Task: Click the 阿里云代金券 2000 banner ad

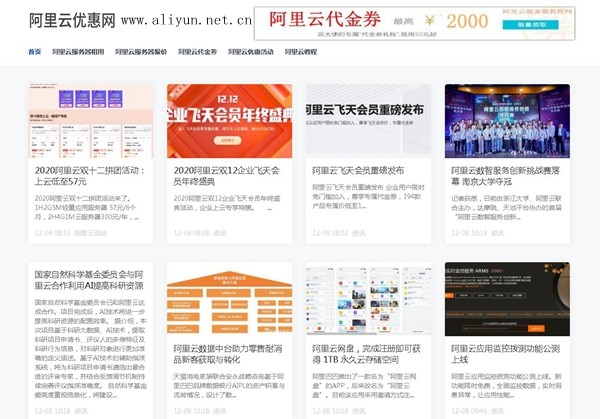Action: click(x=414, y=23)
